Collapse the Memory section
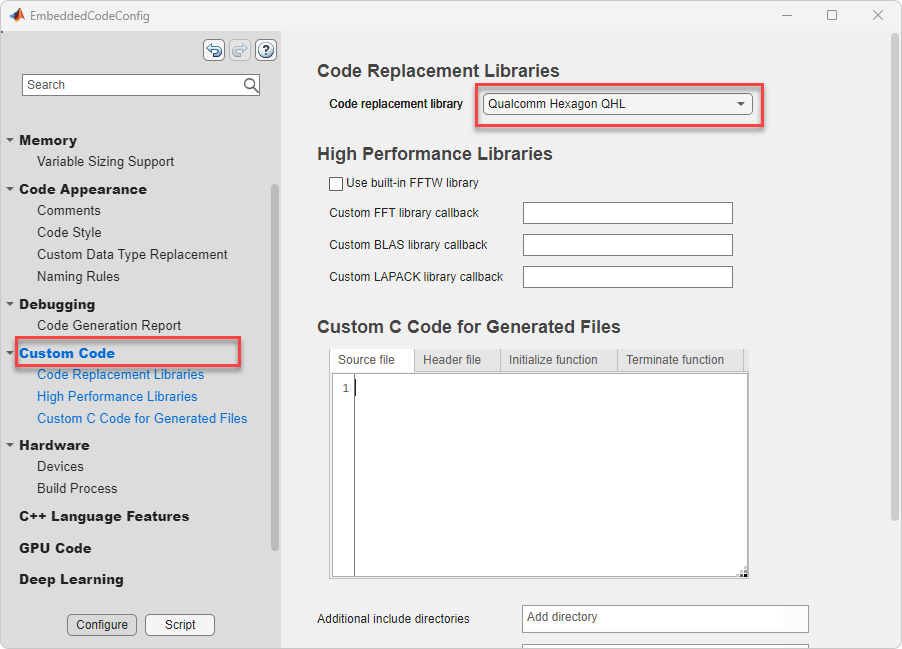The width and height of the screenshot is (902, 649). pyautogui.click(x=10, y=141)
